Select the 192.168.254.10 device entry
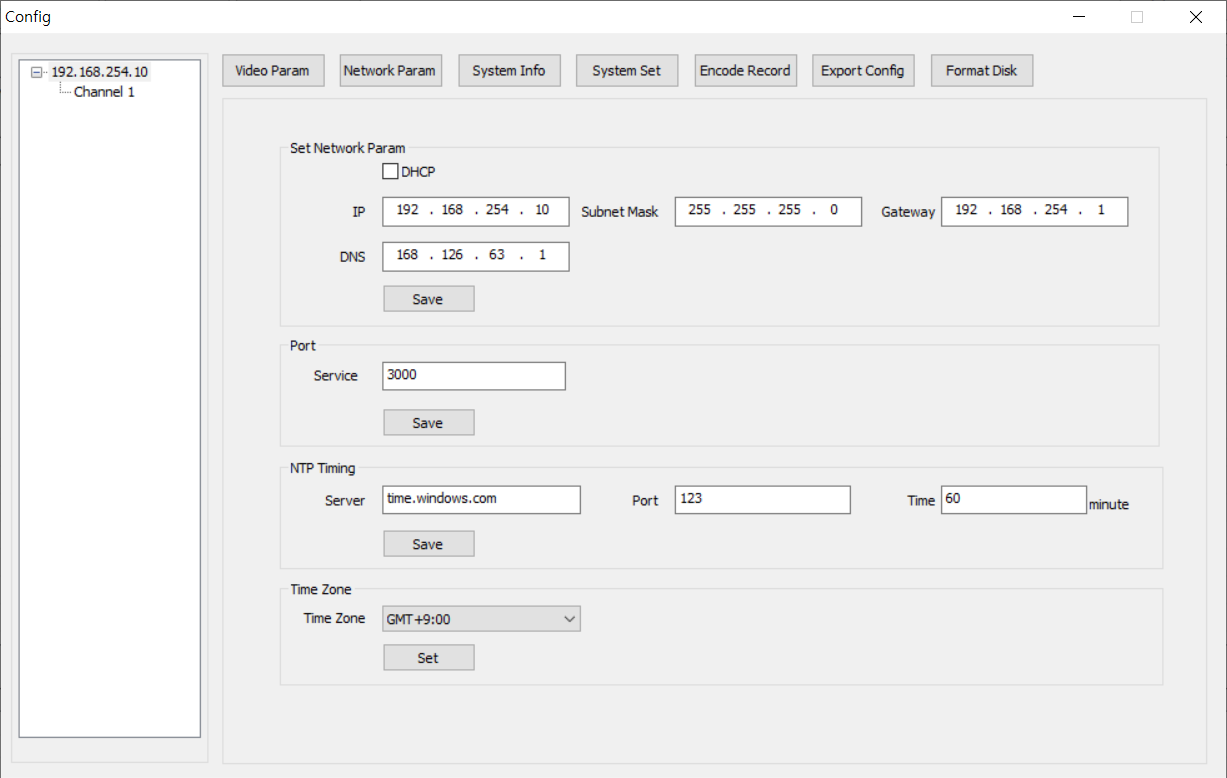1227x778 pixels. [x=100, y=72]
